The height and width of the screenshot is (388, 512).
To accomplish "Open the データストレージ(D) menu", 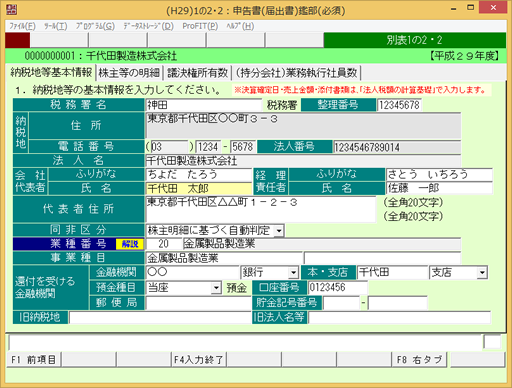I will tap(148, 26).
